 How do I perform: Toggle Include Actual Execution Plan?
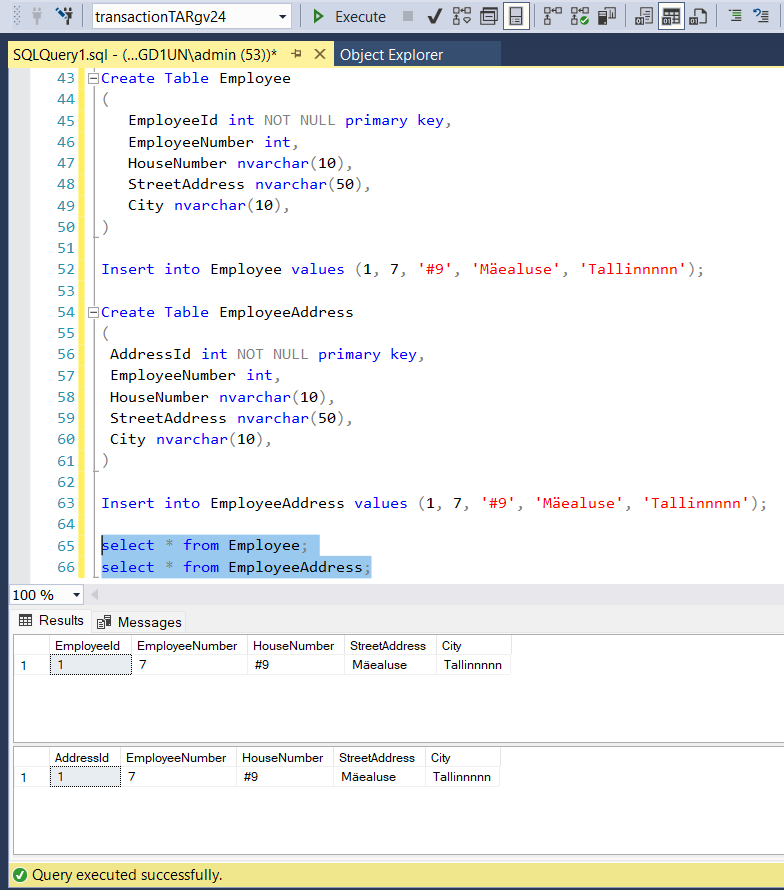tap(552, 16)
